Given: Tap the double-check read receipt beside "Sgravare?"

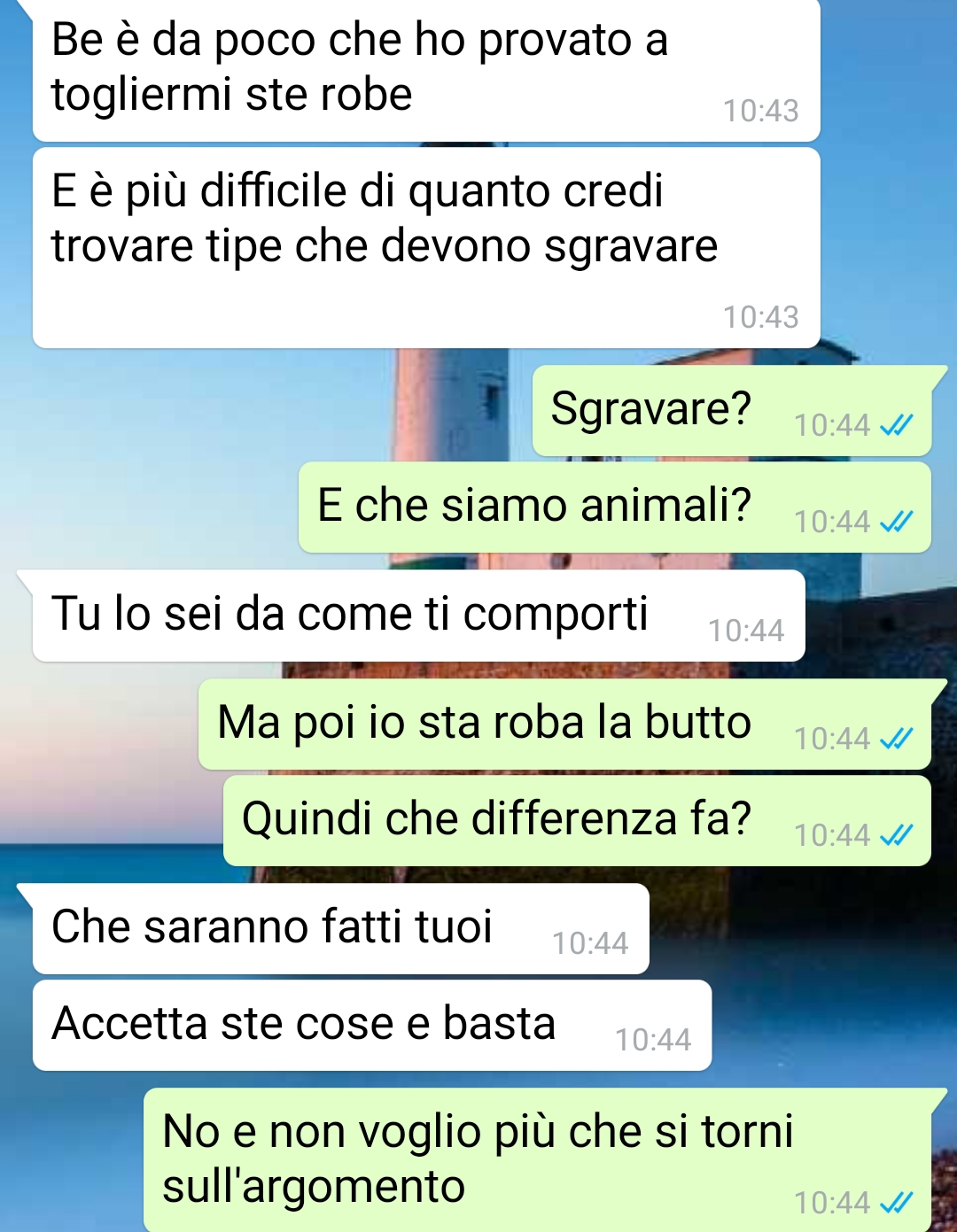Looking at the screenshot, I should (896, 426).
